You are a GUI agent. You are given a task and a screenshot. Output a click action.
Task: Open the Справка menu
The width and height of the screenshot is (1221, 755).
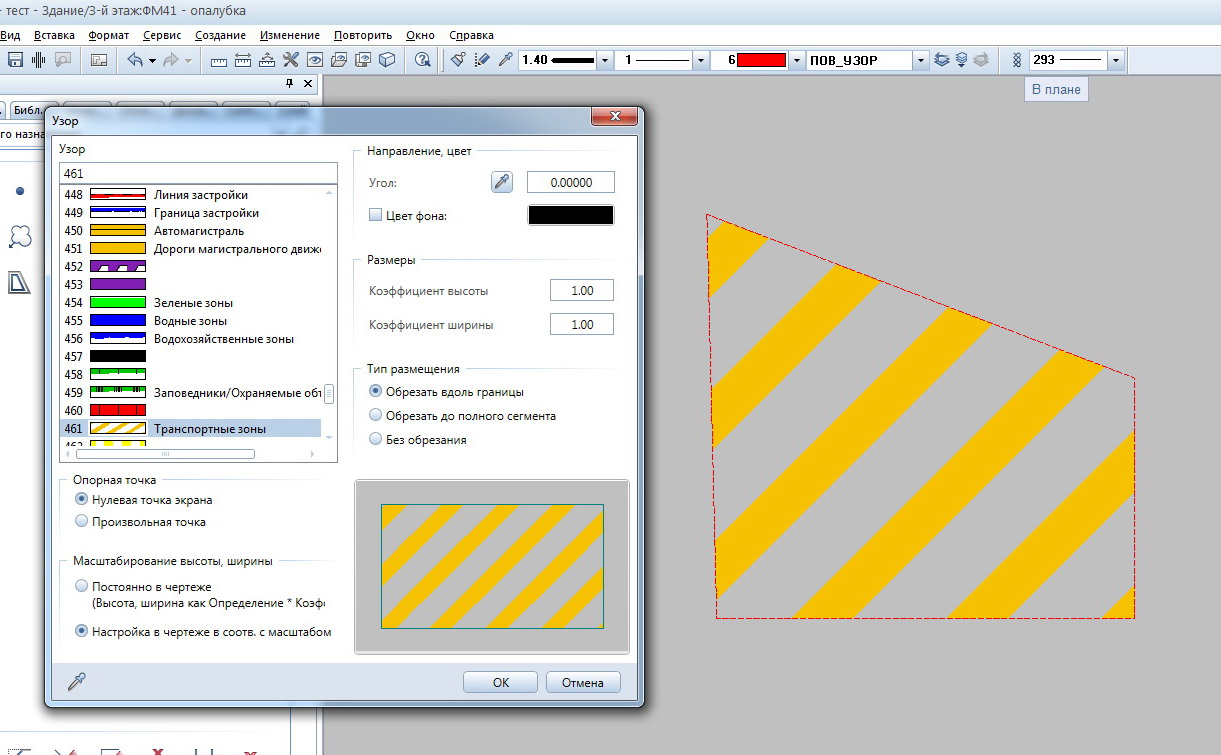472,35
